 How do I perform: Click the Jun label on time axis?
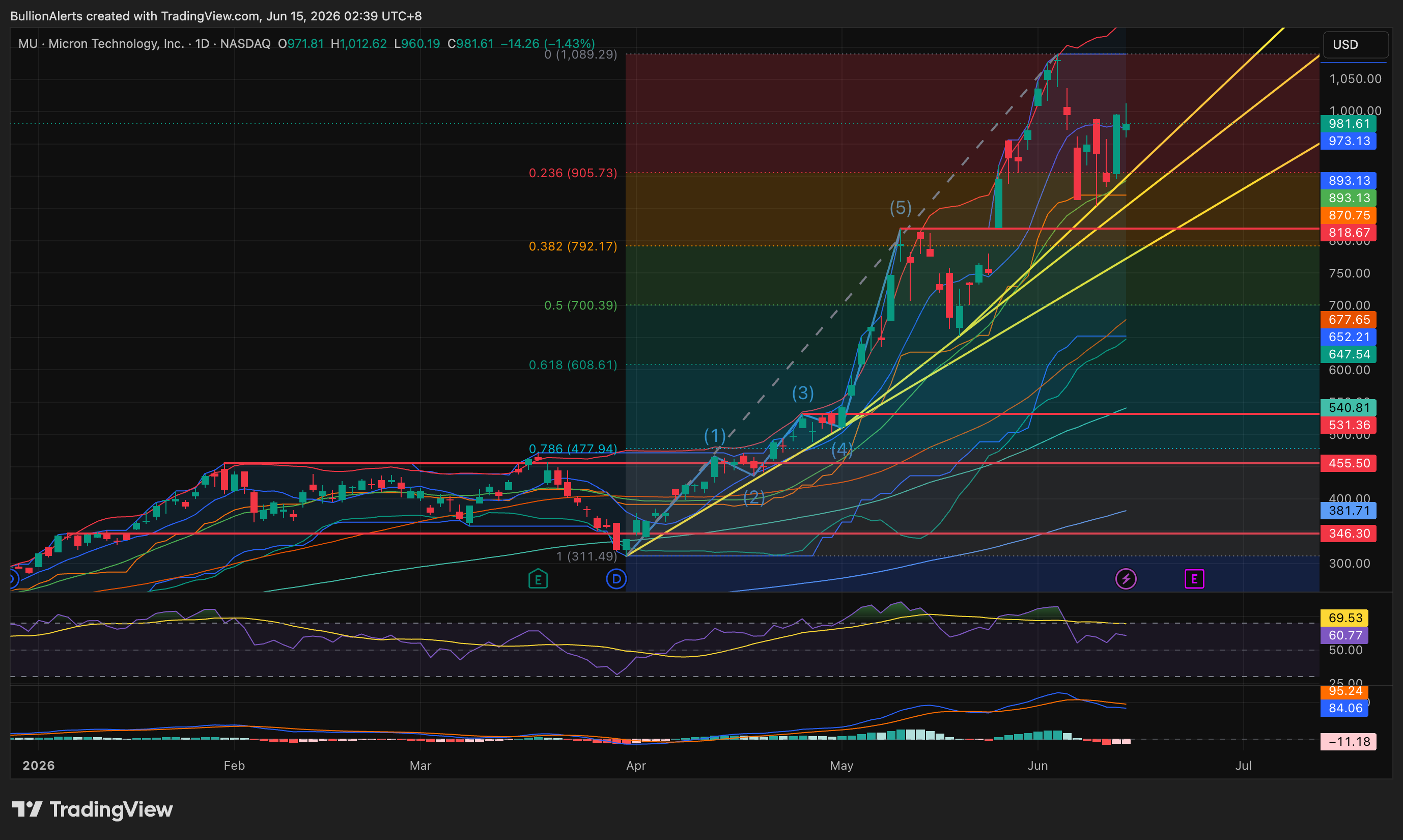click(x=1038, y=766)
